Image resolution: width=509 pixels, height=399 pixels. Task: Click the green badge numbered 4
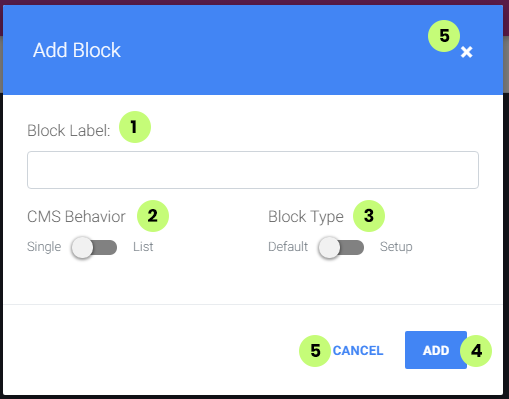pyautogui.click(x=476, y=351)
